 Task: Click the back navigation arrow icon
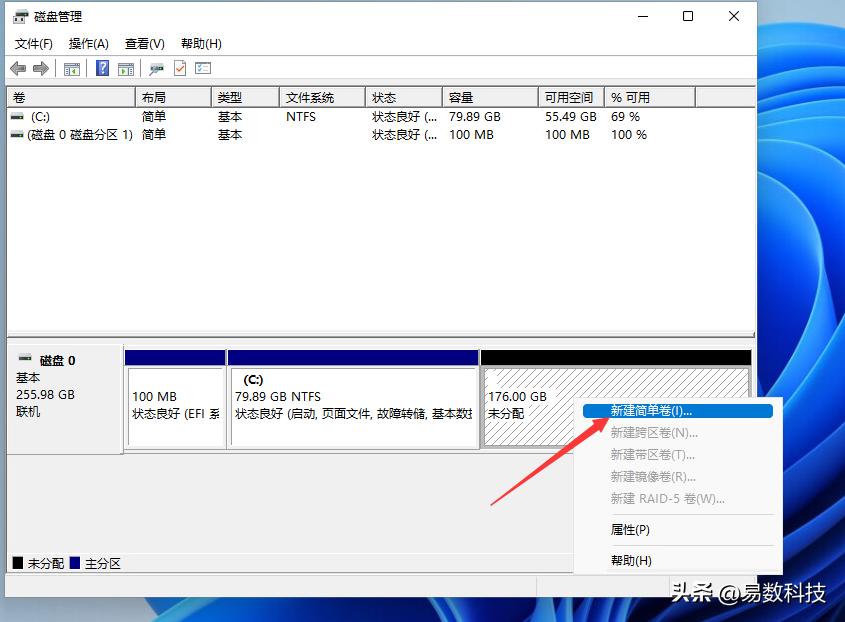click(17, 68)
